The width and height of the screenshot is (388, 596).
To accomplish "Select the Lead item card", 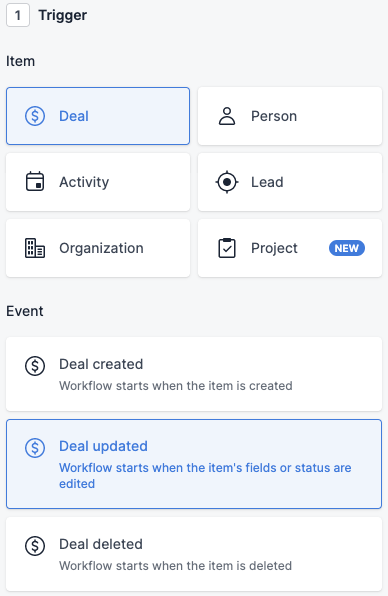I will (290, 182).
